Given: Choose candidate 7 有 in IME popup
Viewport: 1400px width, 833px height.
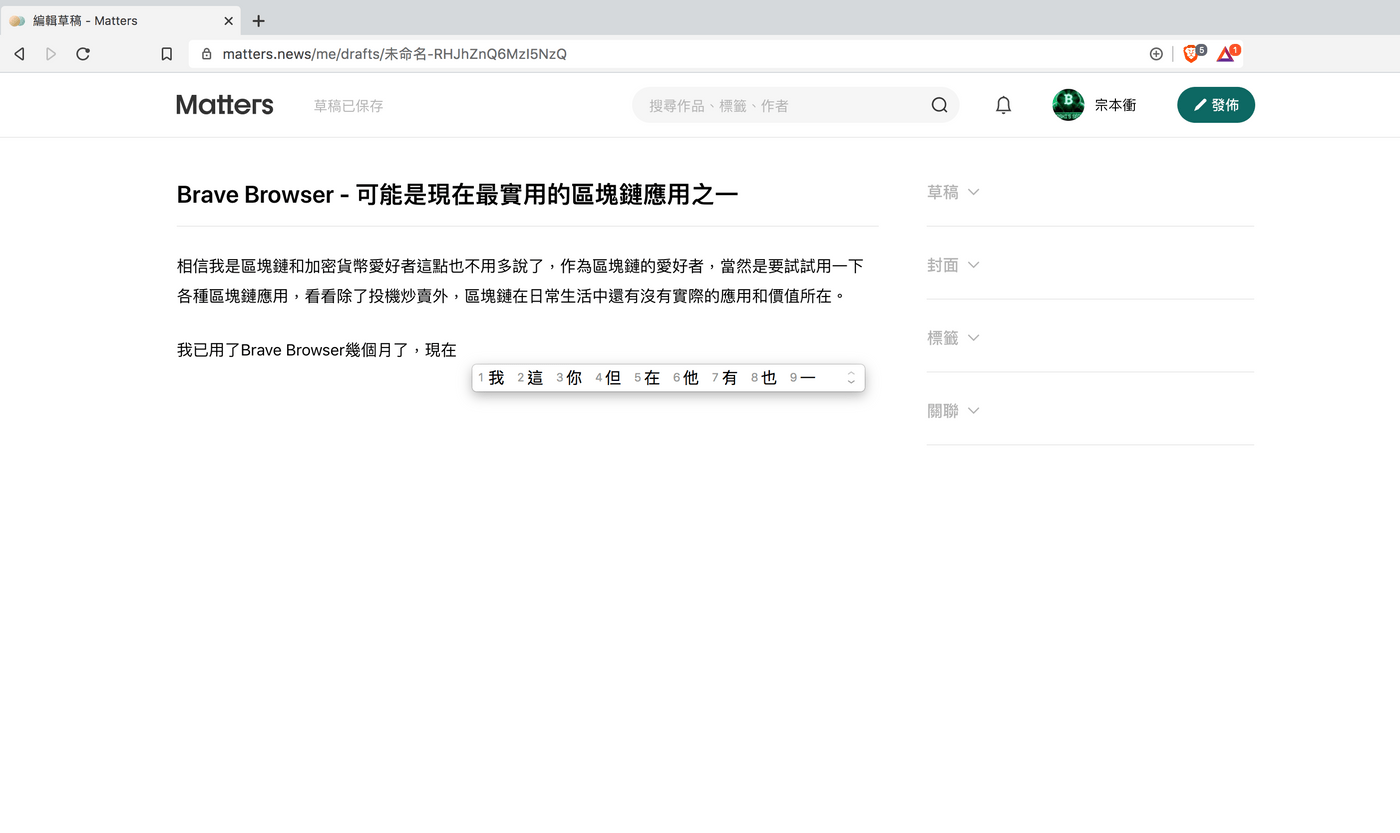Looking at the screenshot, I should click(725, 378).
